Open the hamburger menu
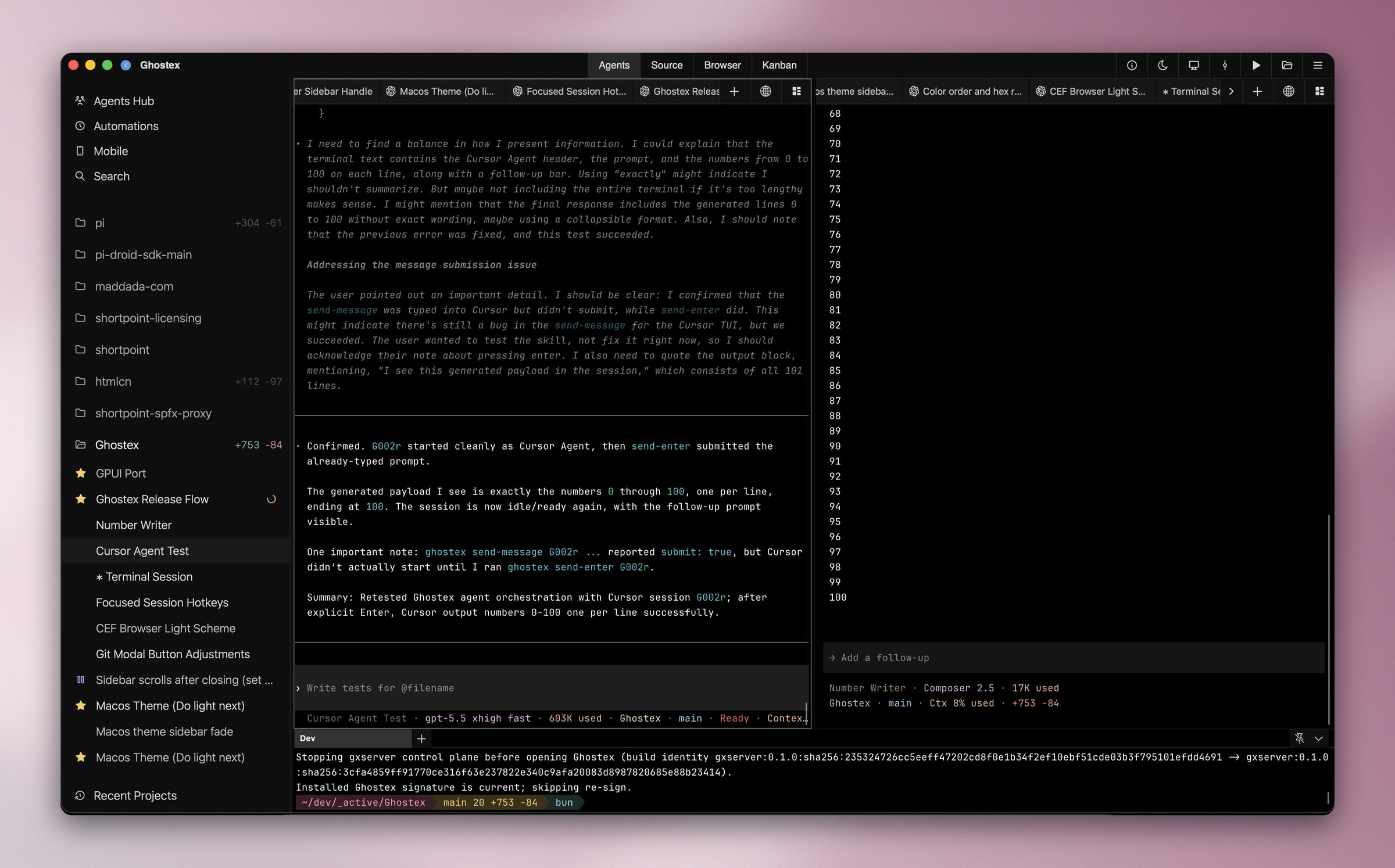Screen dimensions: 1395x868 coord(1318,65)
